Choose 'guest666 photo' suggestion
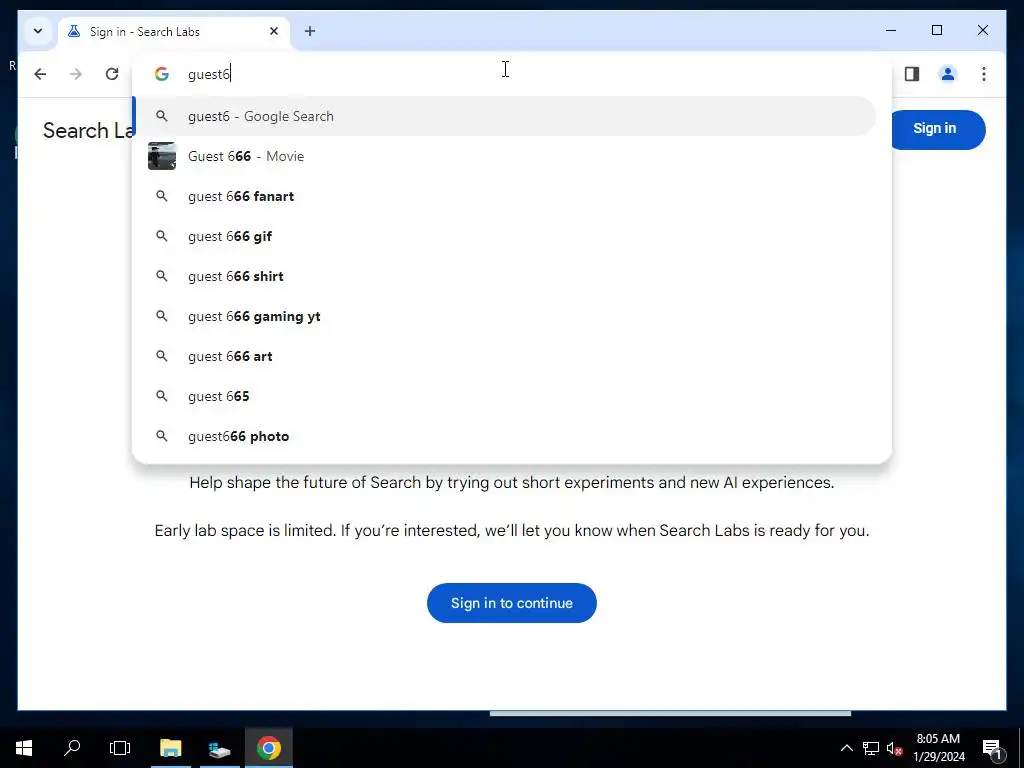 click(504, 436)
